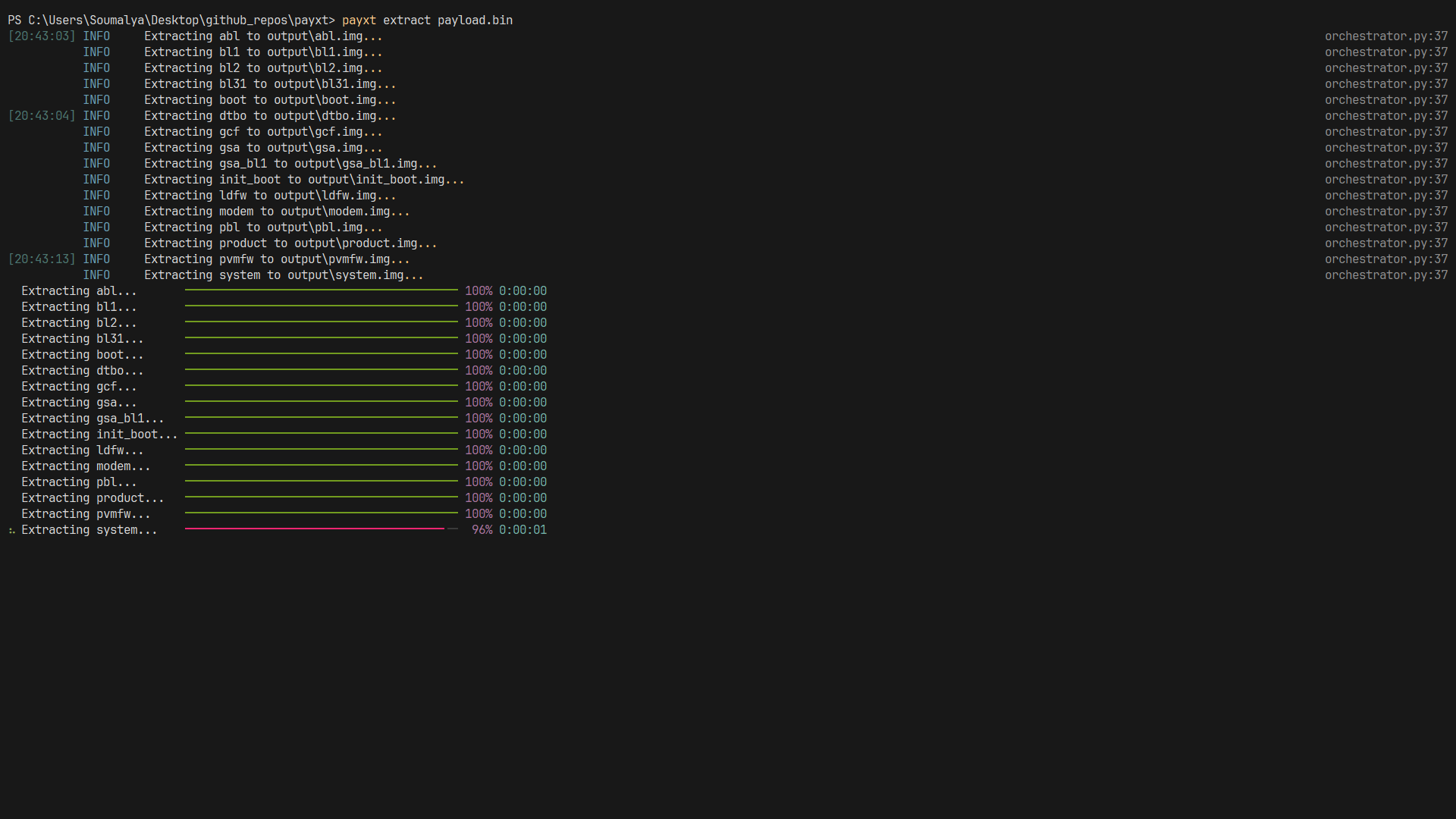The height and width of the screenshot is (819, 1456).
Task: Click the 'Extracting abl...' progress bar
Action: coord(322,290)
